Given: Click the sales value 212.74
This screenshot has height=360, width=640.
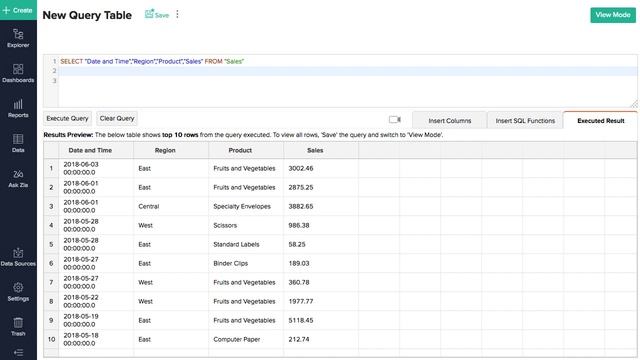Looking at the screenshot, I should pyautogui.click(x=299, y=339).
